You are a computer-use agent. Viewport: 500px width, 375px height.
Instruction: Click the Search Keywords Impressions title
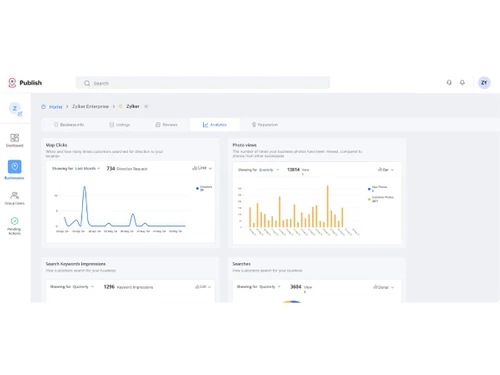(x=76, y=264)
